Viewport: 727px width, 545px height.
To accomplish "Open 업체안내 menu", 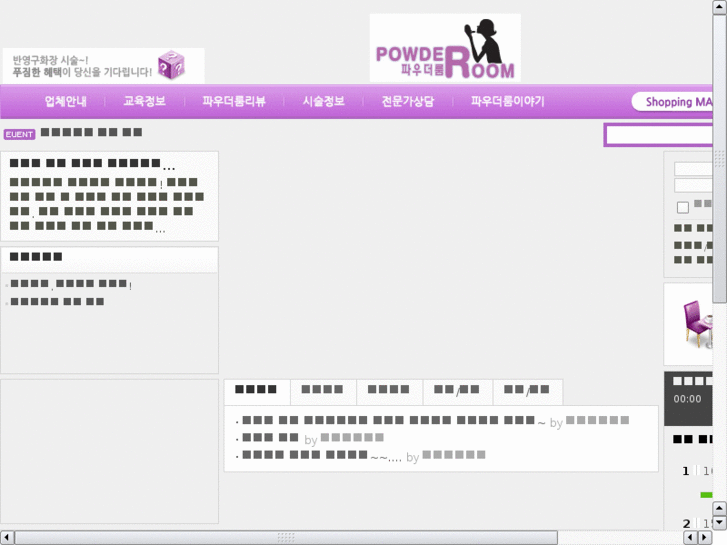I will click(66, 101).
